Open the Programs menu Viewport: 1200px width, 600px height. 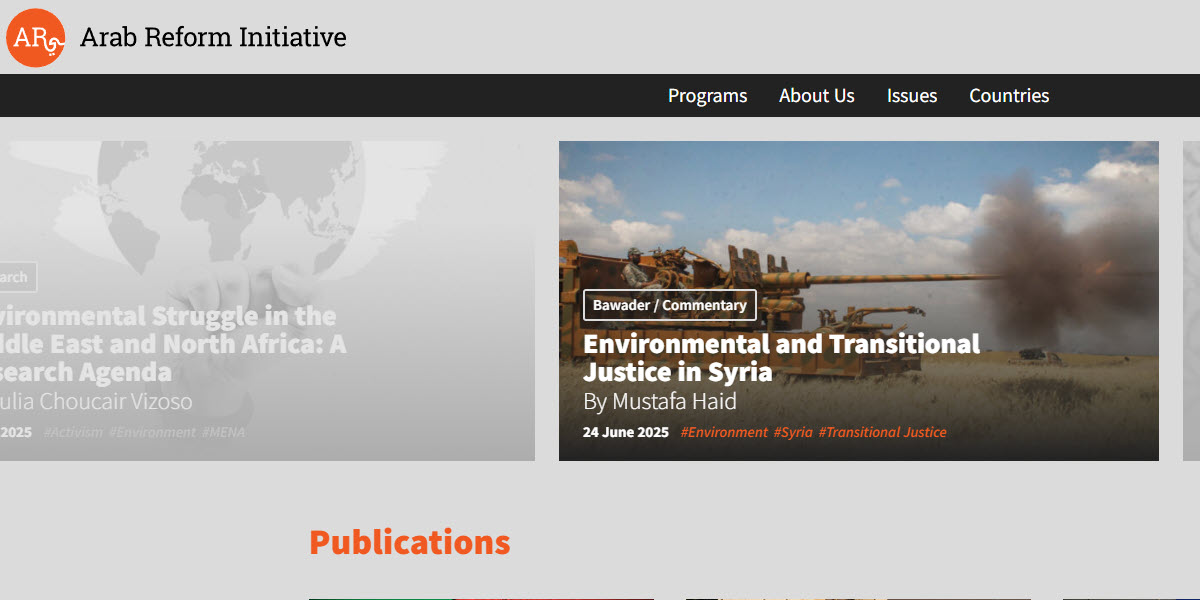pos(707,95)
